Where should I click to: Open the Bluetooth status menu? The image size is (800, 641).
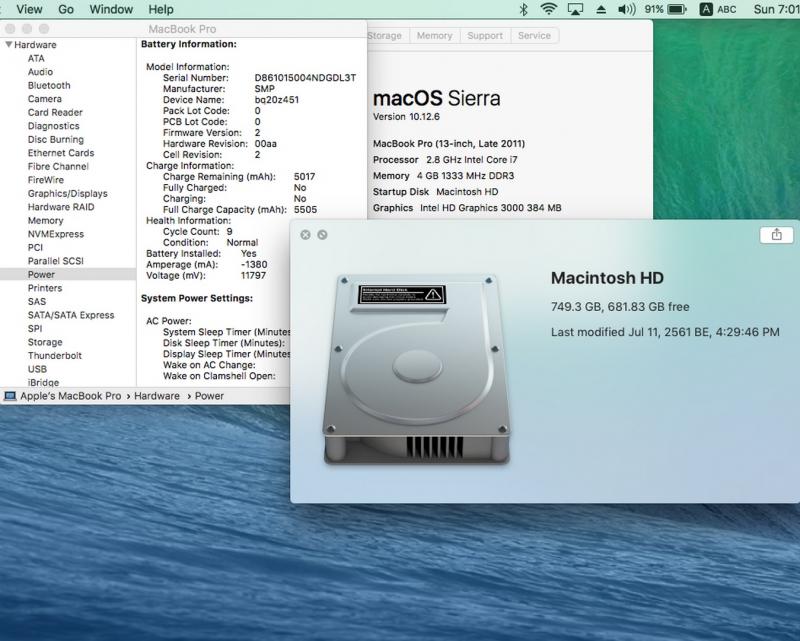[523, 9]
